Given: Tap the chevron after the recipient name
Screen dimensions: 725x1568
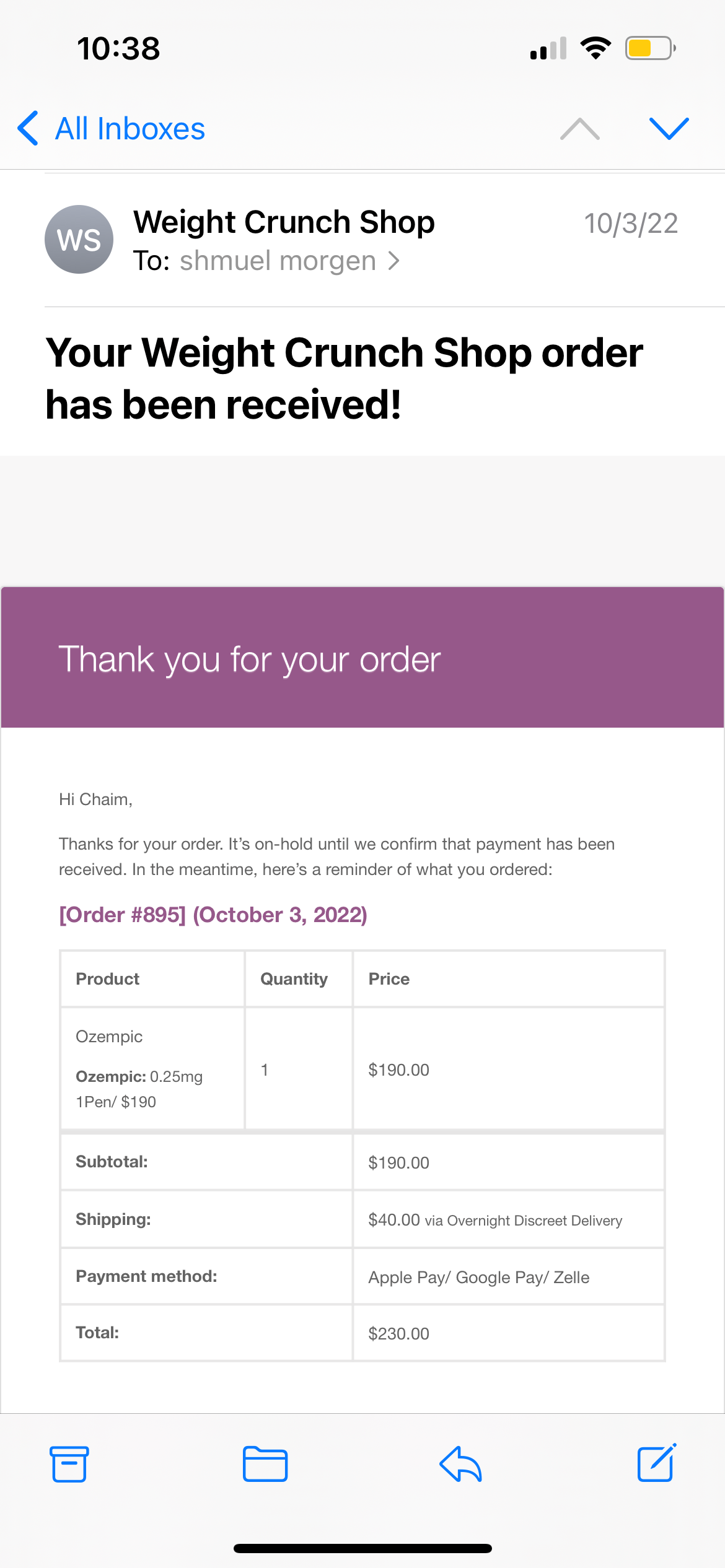Looking at the screenshot, I should (x=393, y=261).
